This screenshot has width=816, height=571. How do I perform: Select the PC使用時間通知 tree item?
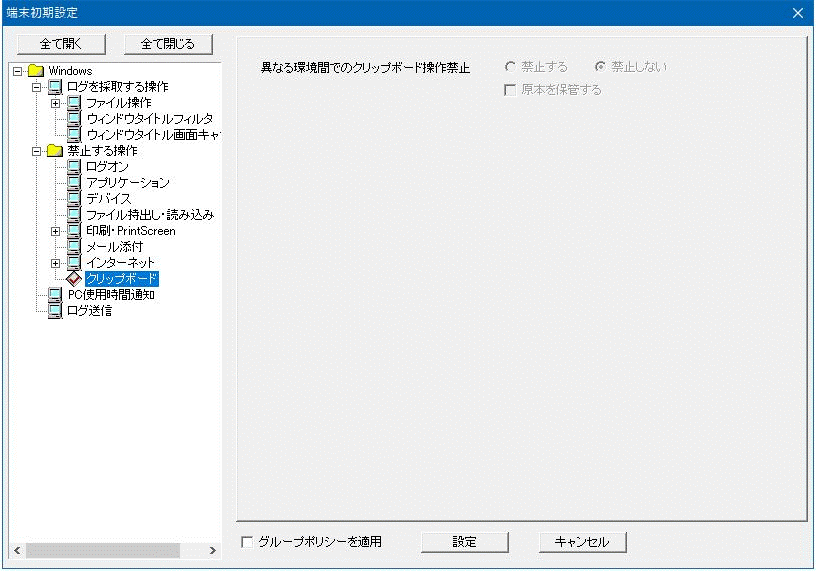pyautogui.click(x=111, y=295)
